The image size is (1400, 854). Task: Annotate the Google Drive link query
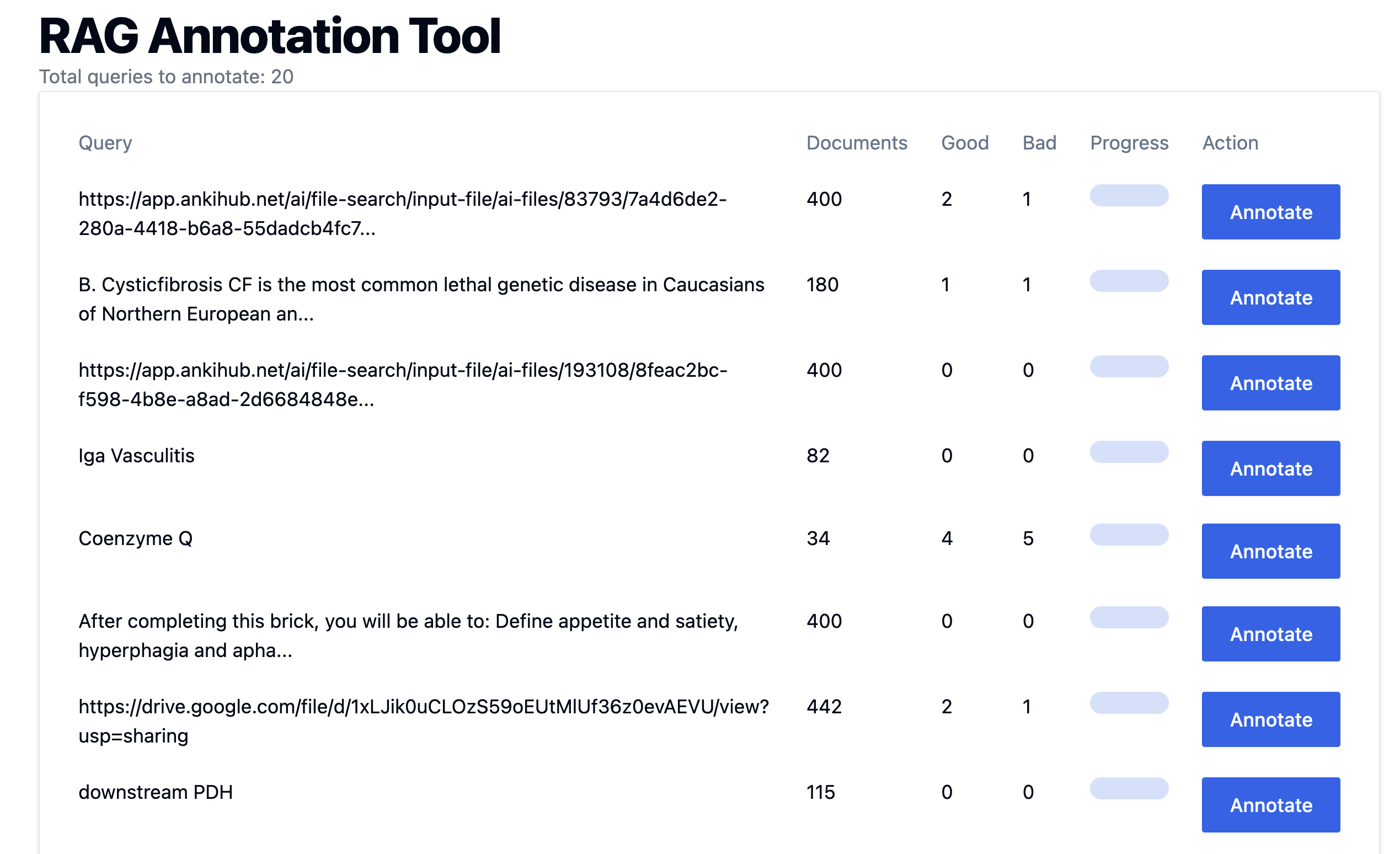(1270, 719)
